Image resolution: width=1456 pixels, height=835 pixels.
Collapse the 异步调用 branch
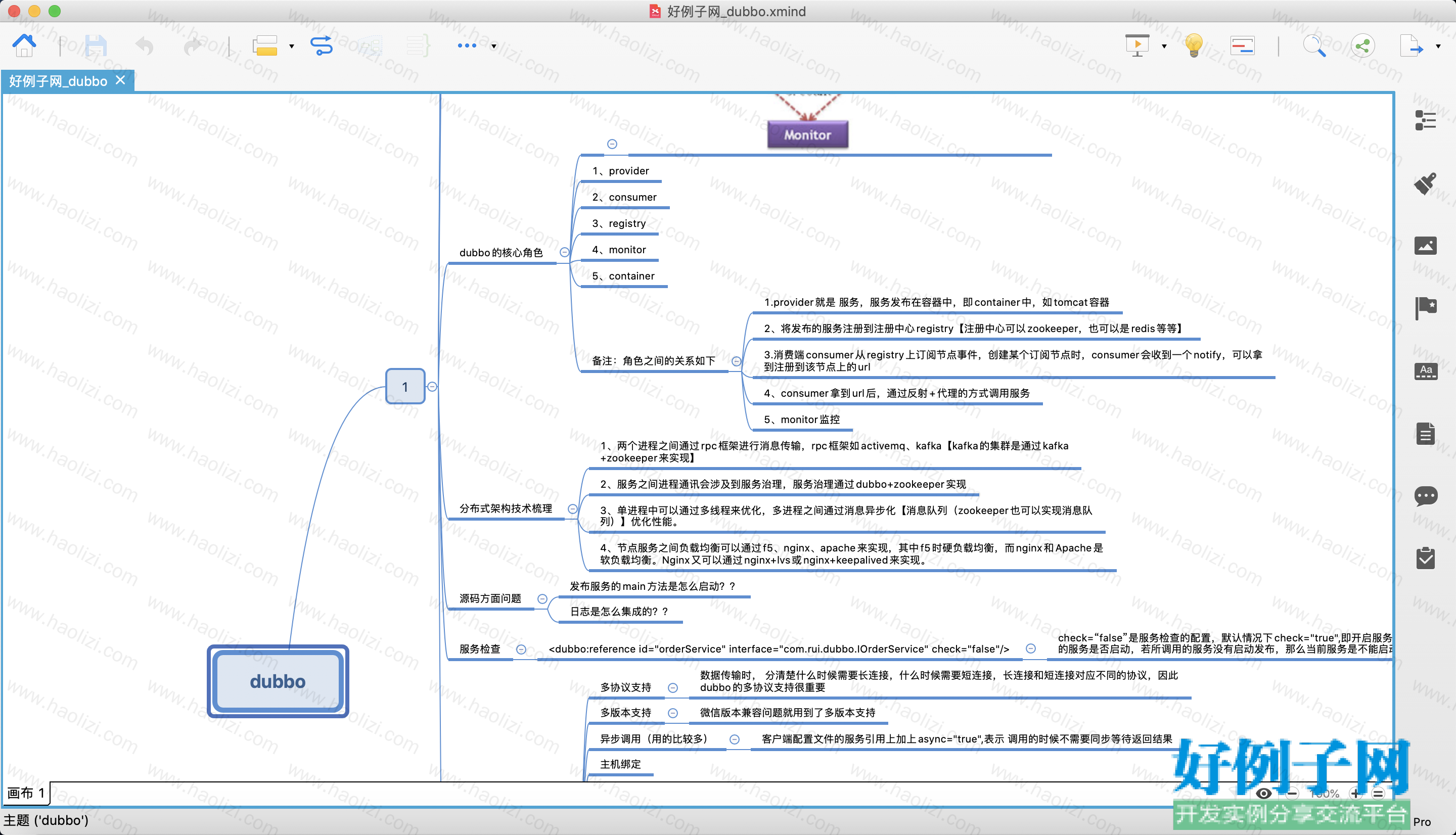coord(734,739)
